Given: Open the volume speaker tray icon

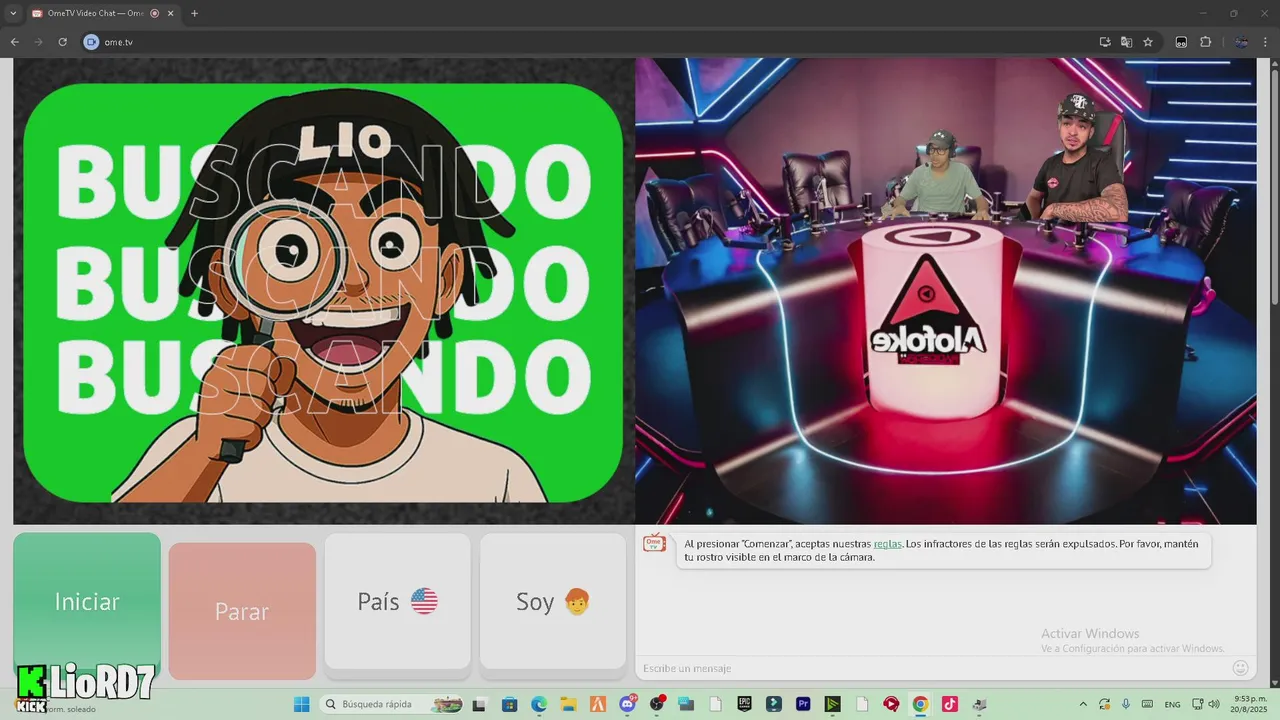Looking at the screenshot, I should [x=1214, y=704].
